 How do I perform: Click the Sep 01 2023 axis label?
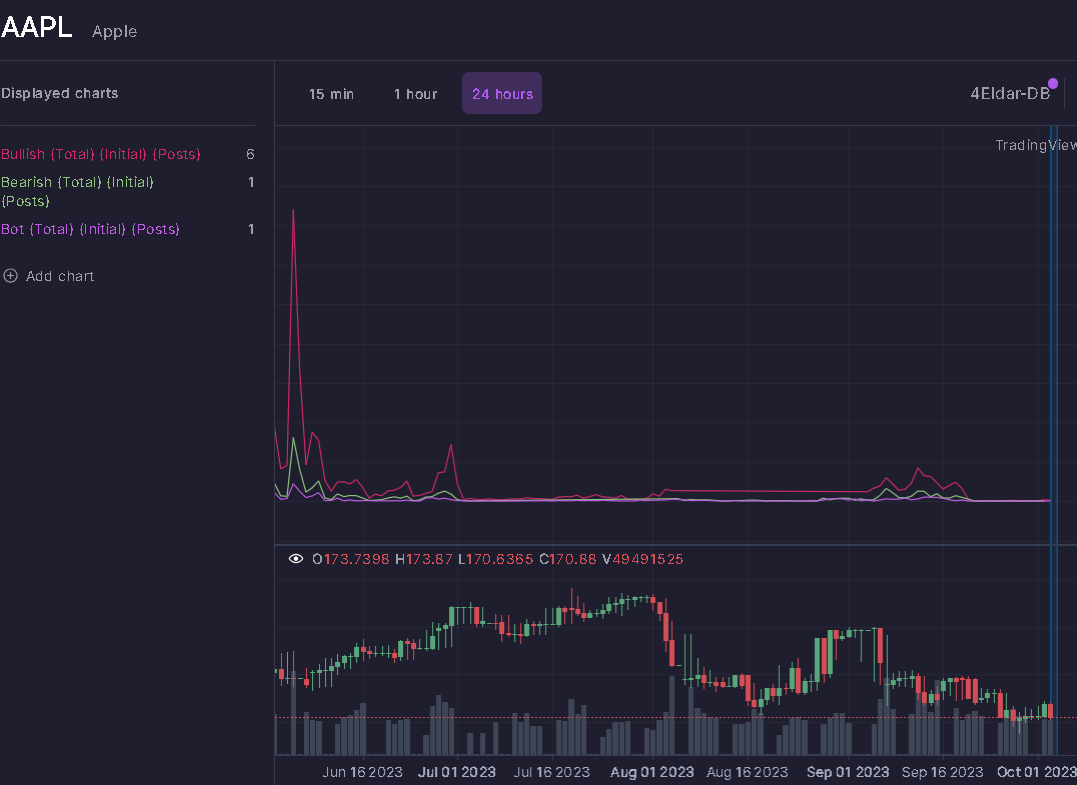(848, 772)
